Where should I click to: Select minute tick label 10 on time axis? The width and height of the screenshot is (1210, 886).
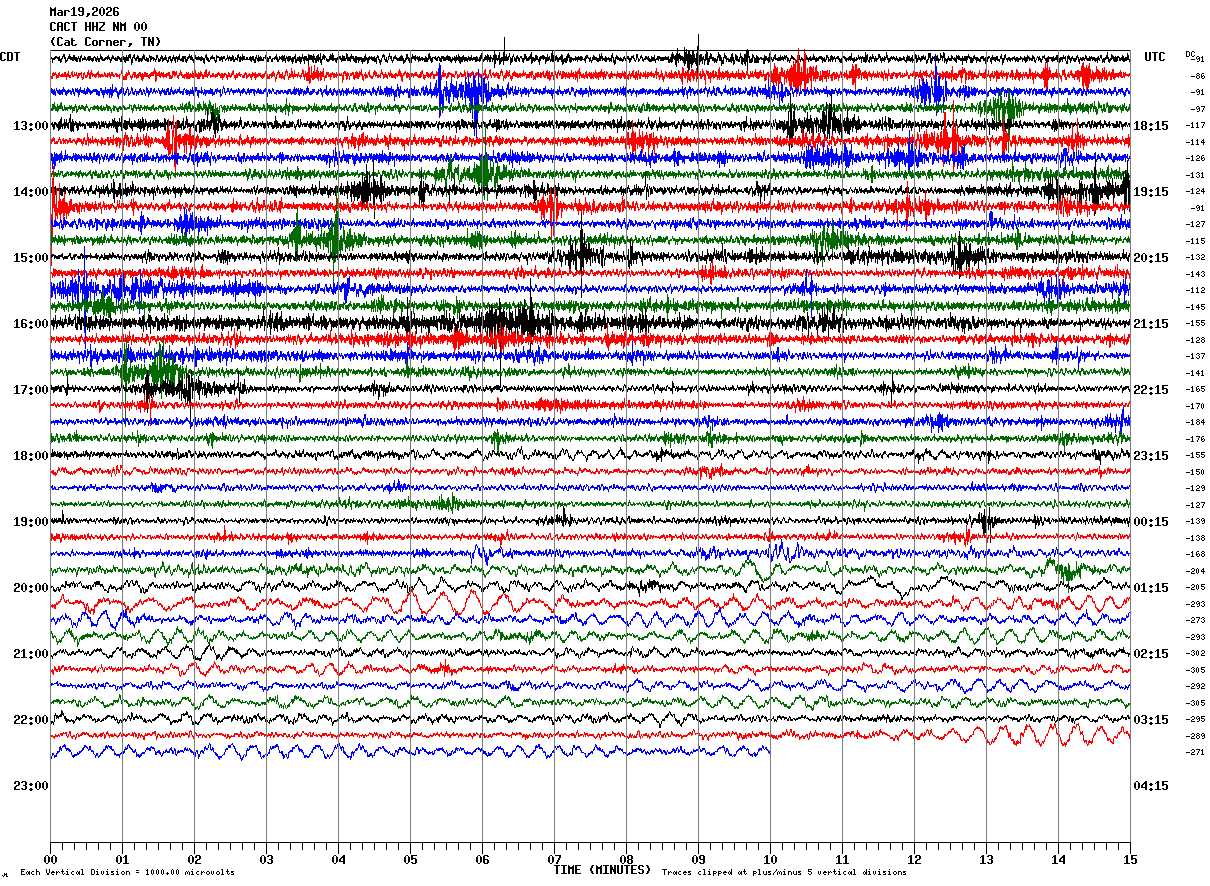[x=770, y=860]
